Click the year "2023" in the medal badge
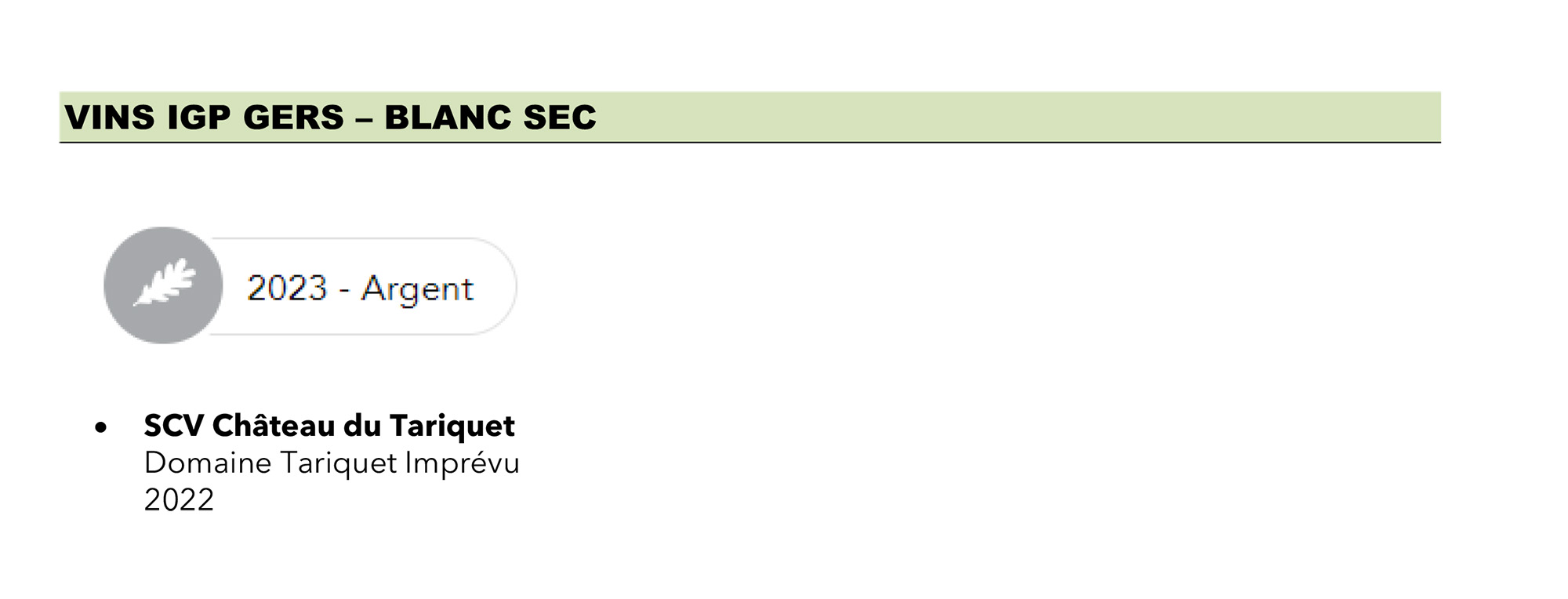This screenshot has width=1568, height=599. [x=287, y=288]
